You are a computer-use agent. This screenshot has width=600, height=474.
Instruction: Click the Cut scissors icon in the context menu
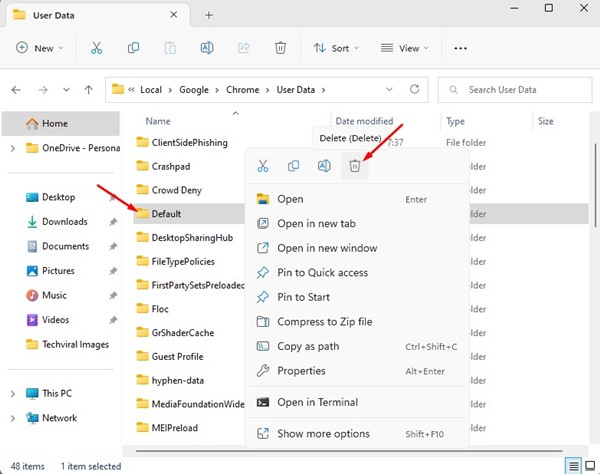(263, 166)
